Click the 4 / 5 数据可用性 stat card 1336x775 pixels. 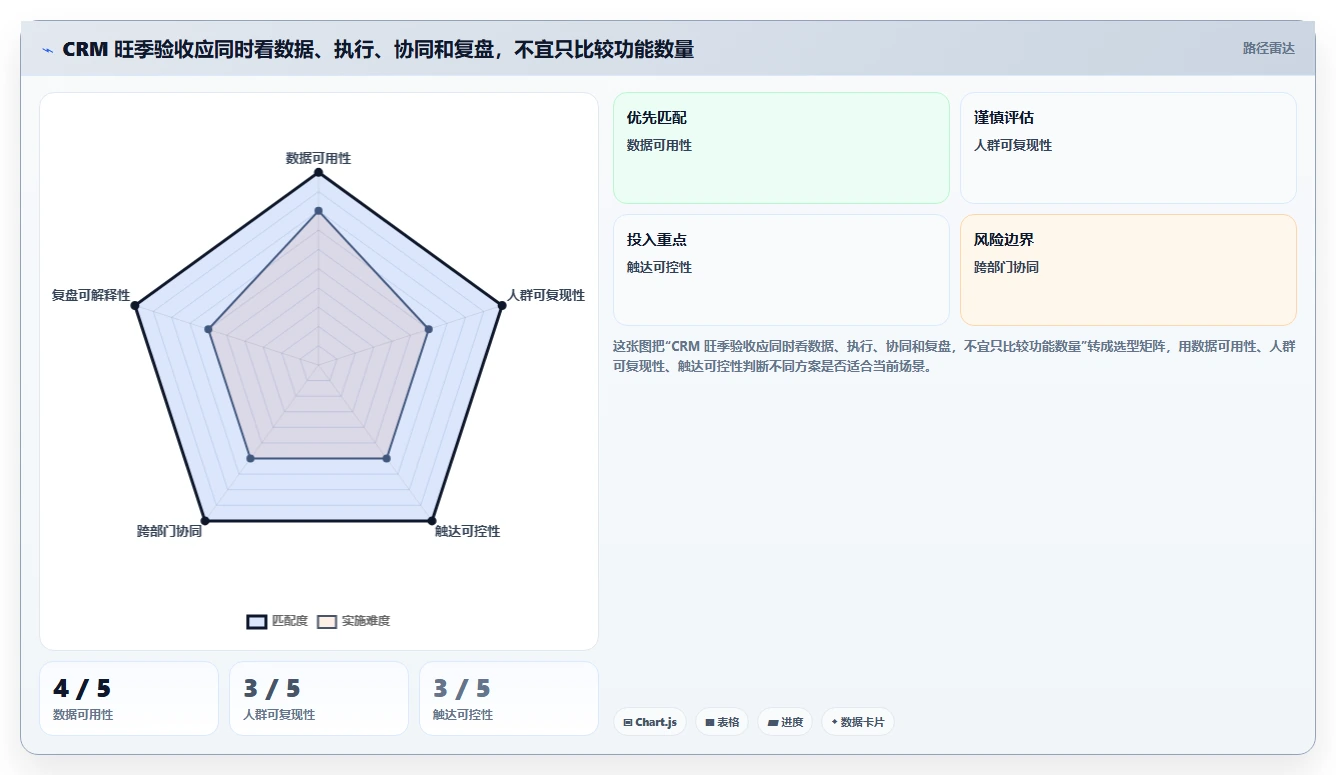point(129,698)
